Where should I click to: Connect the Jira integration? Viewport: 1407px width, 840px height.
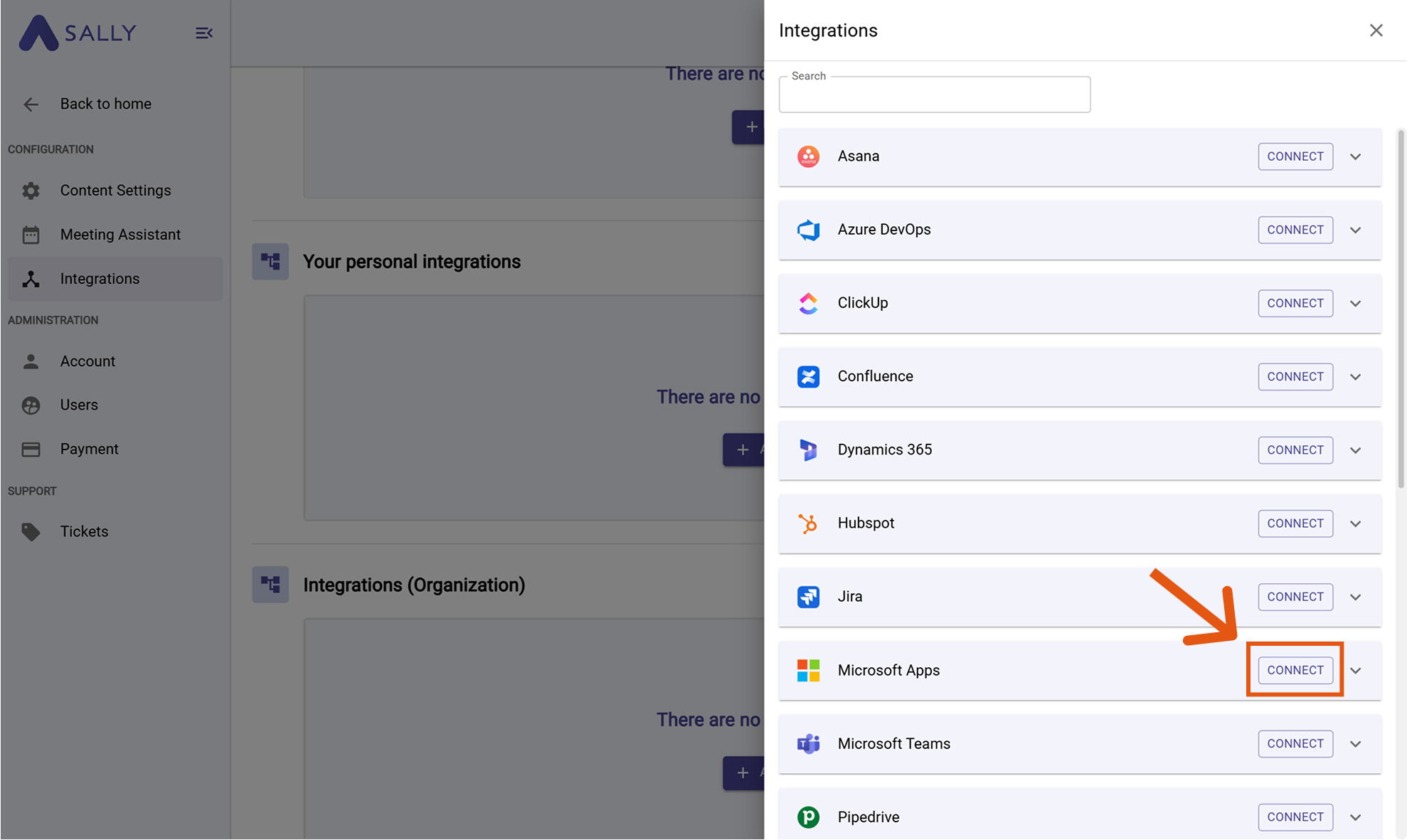(x=1295, y=597)
